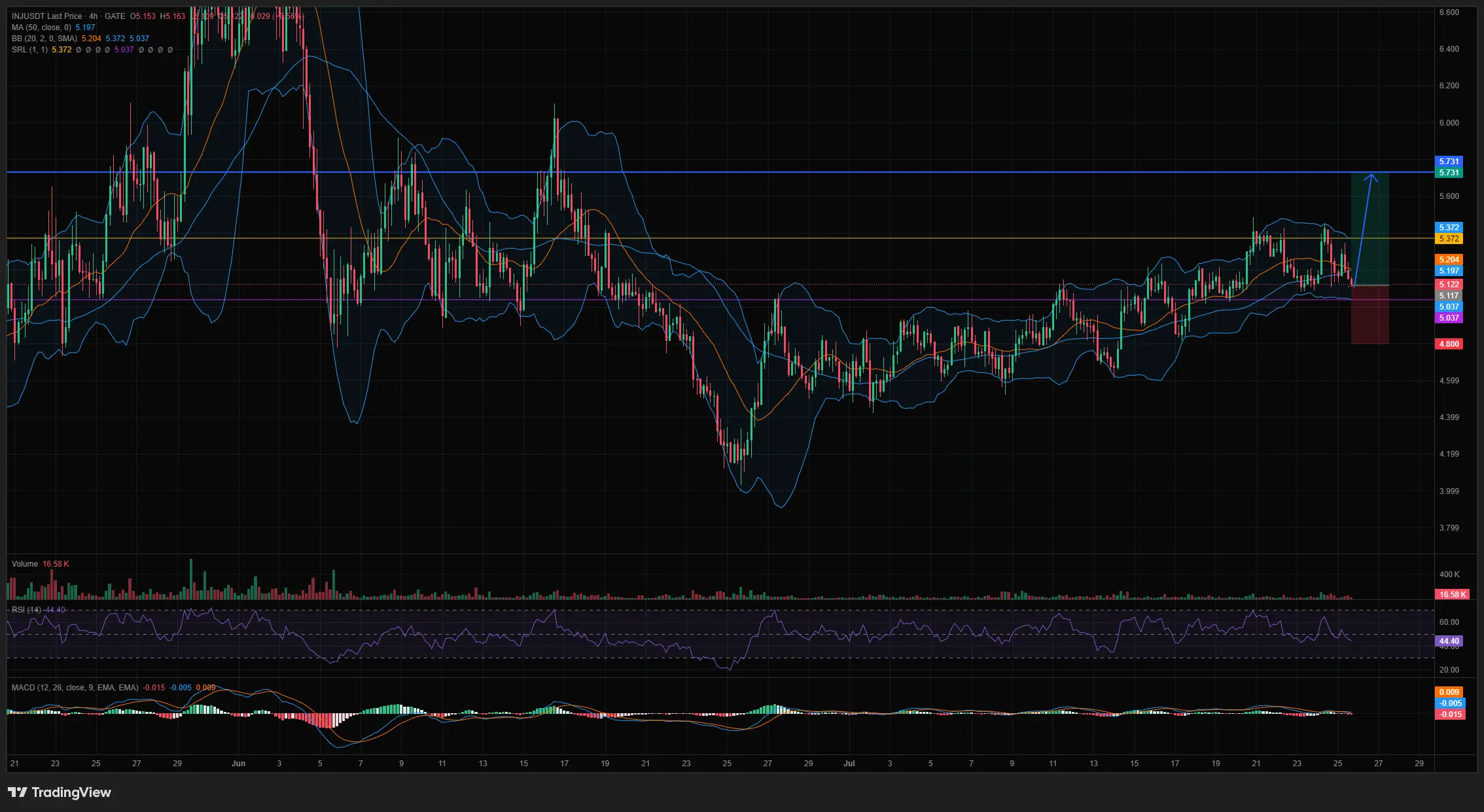
Task: Select the 4.599 price axis label
Action: [x=1449, y=381]
